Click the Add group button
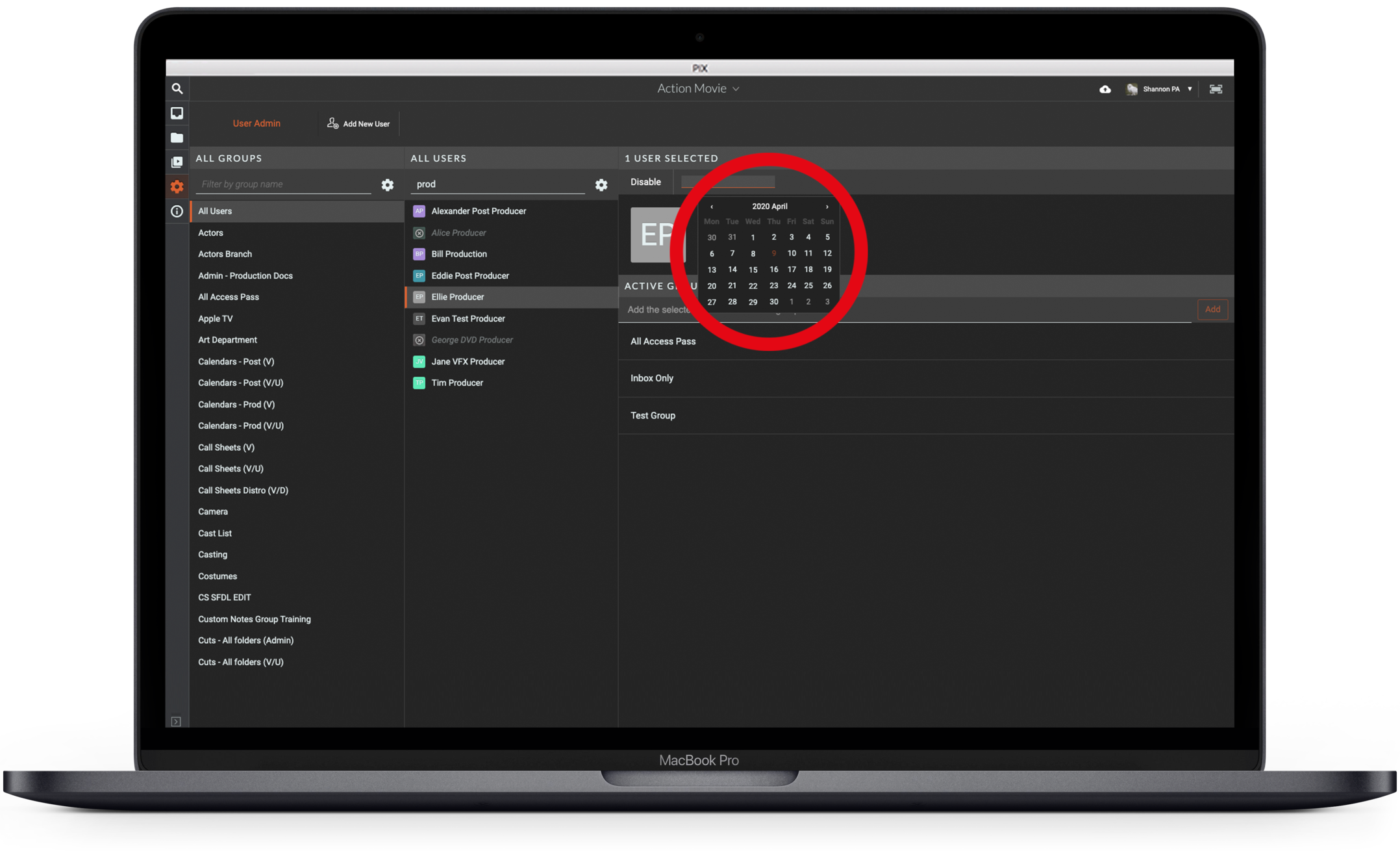This screenshot has height=851, width=1400. tap(1212, 309)
